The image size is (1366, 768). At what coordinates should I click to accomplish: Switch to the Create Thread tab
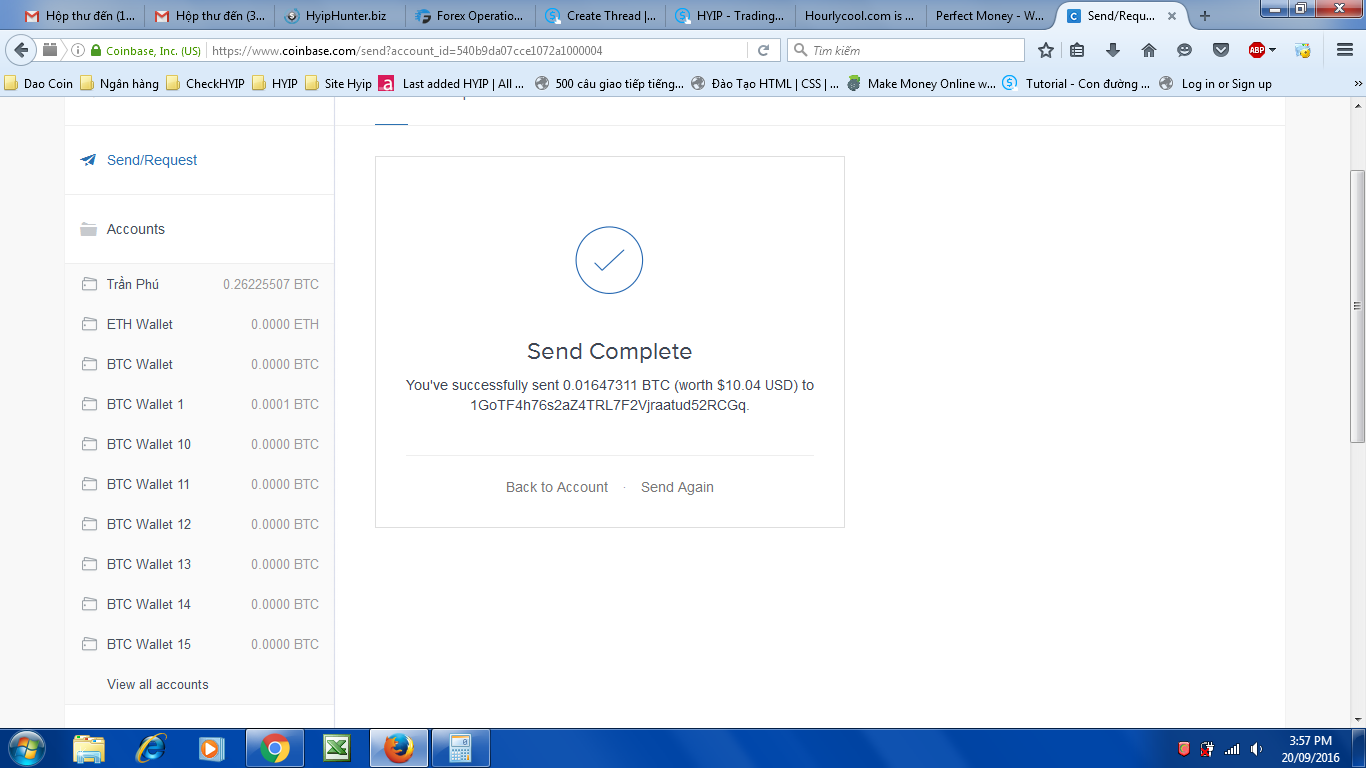(600, 16)
